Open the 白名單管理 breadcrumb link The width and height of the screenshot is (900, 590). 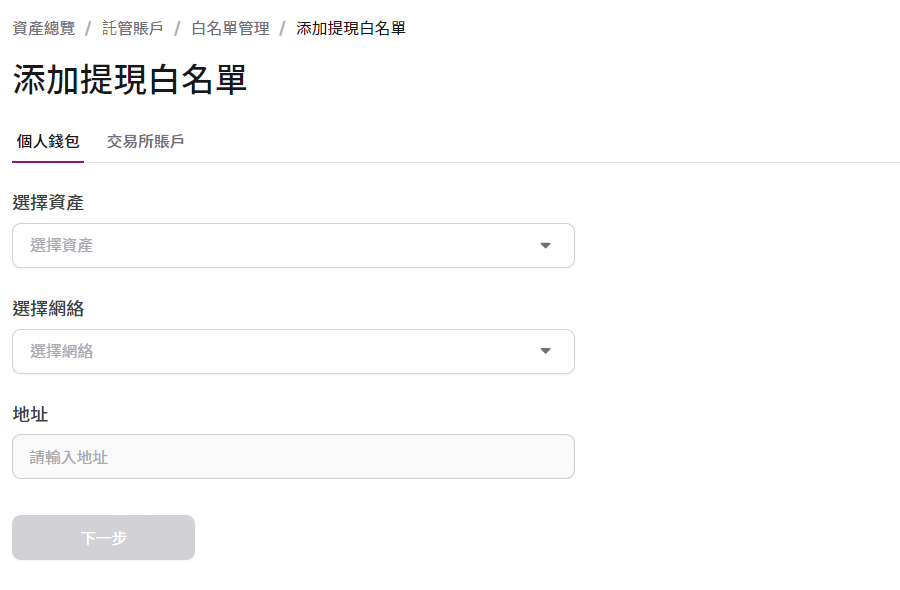pos(230,28)
